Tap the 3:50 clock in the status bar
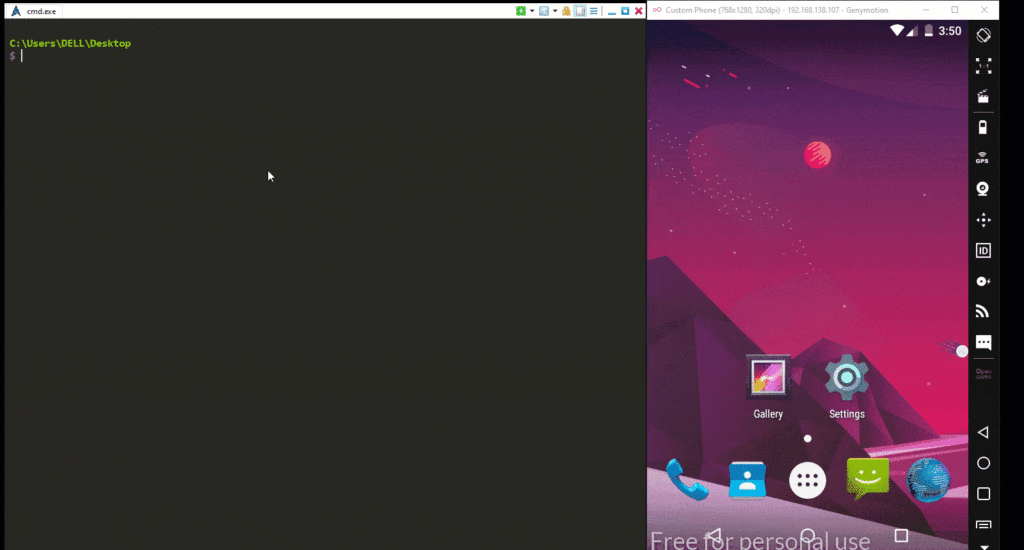The height and width of the screenshot is (550, 1024). (950, 31)
